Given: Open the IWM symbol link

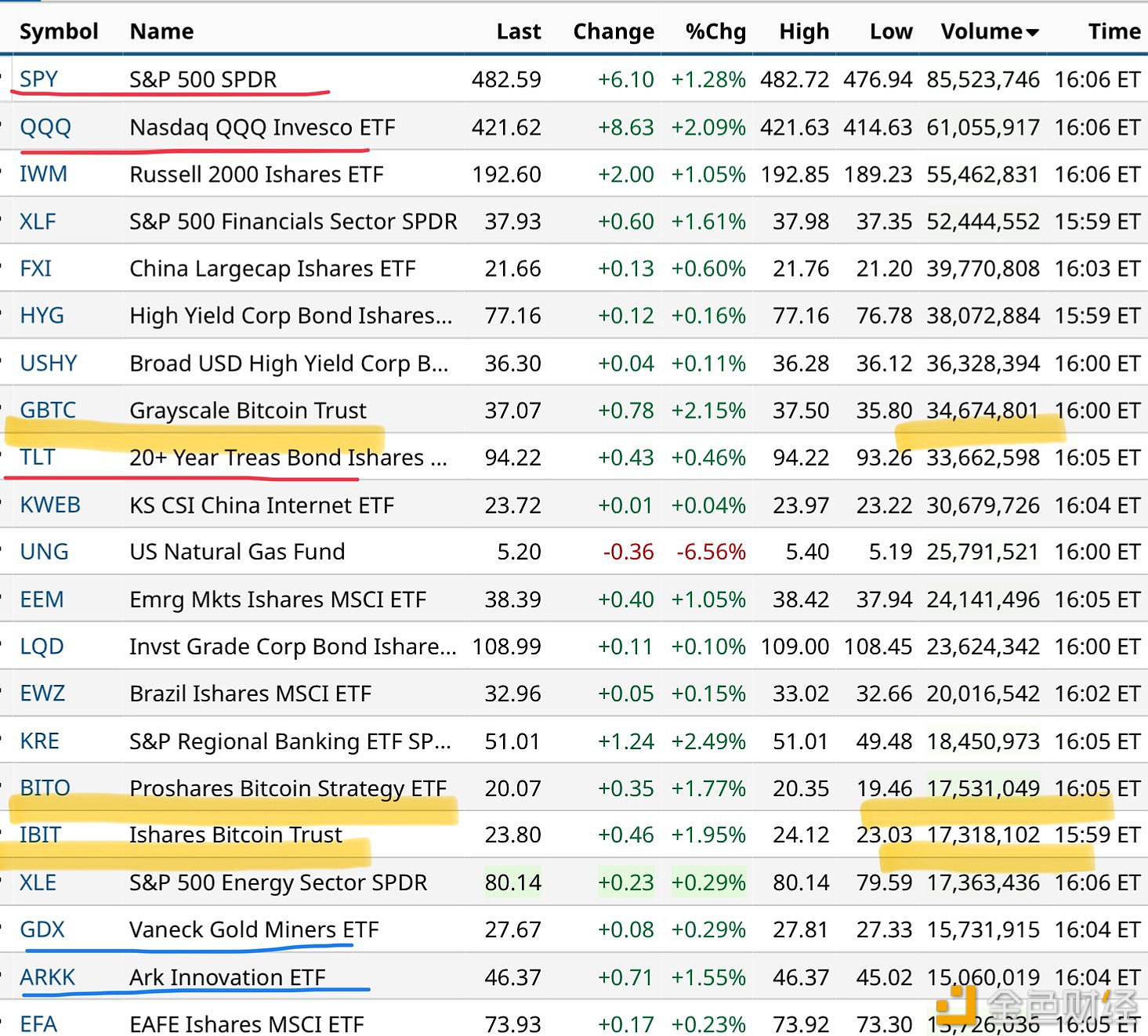Looking at the screenshot, I should [43, 174].
